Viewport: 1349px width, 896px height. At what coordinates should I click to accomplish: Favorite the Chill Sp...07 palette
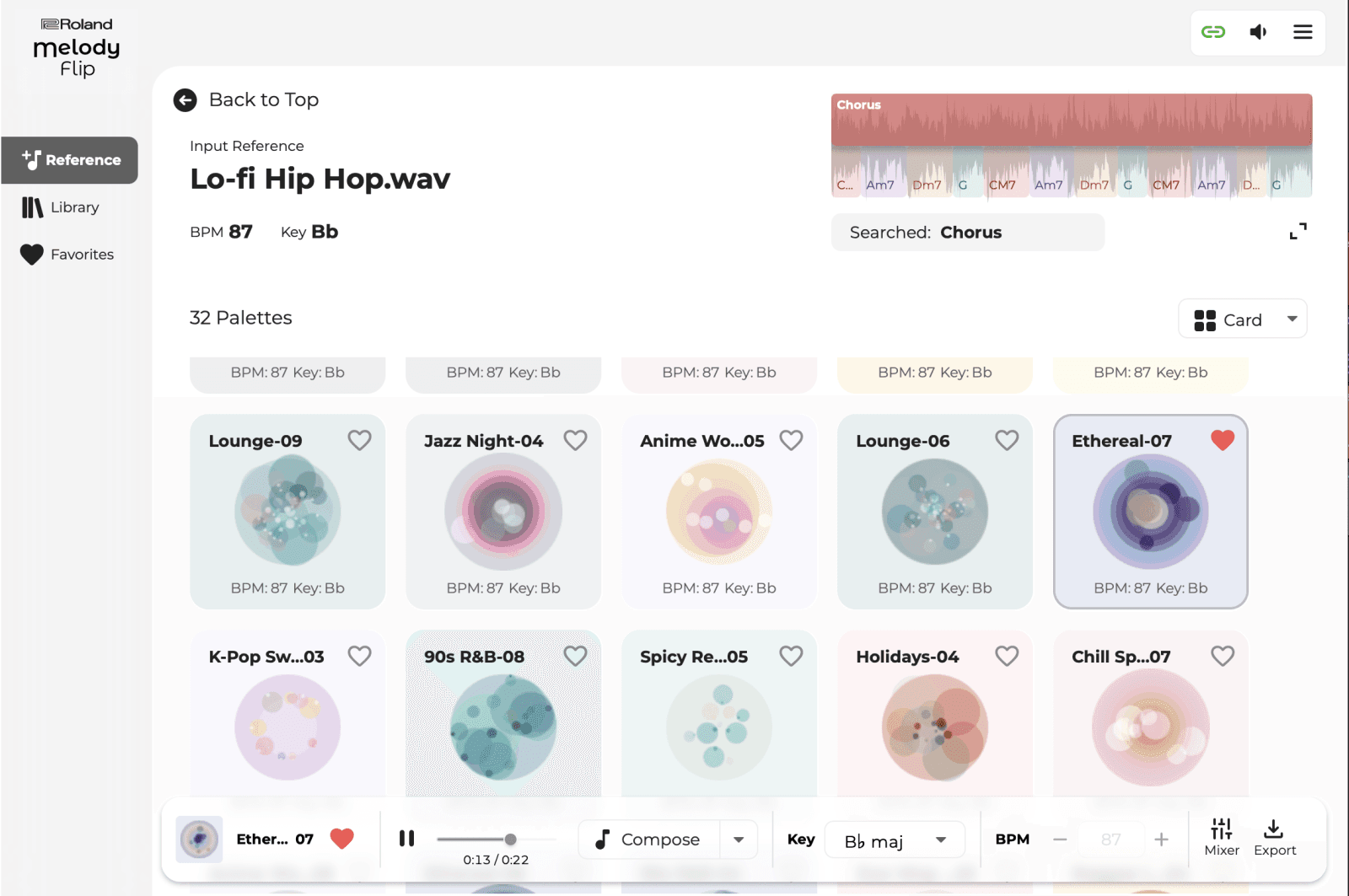tap(1223, 656)
